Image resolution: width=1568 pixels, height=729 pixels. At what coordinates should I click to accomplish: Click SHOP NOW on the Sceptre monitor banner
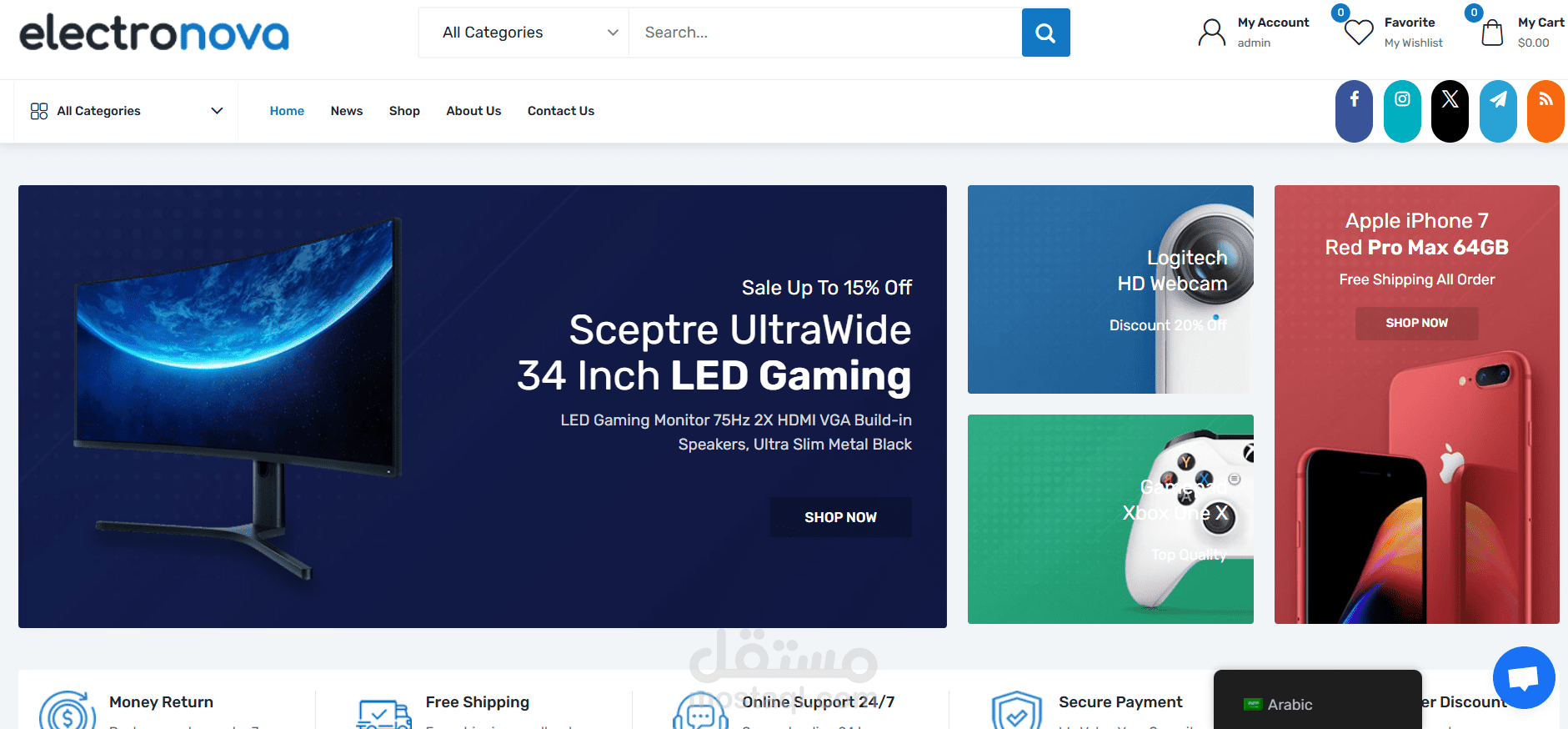840,517
